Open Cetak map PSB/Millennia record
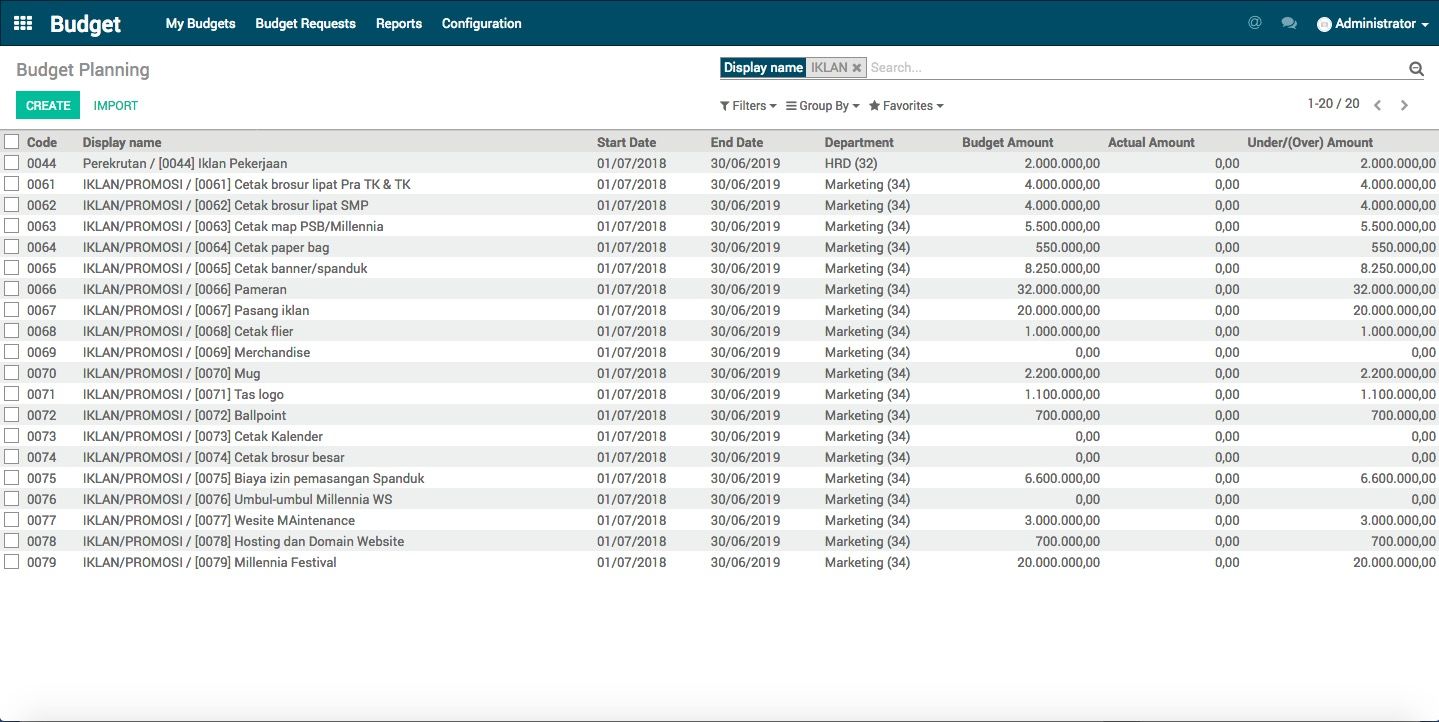Screen dimensions: 1439x722 click(x=233, y=226)
